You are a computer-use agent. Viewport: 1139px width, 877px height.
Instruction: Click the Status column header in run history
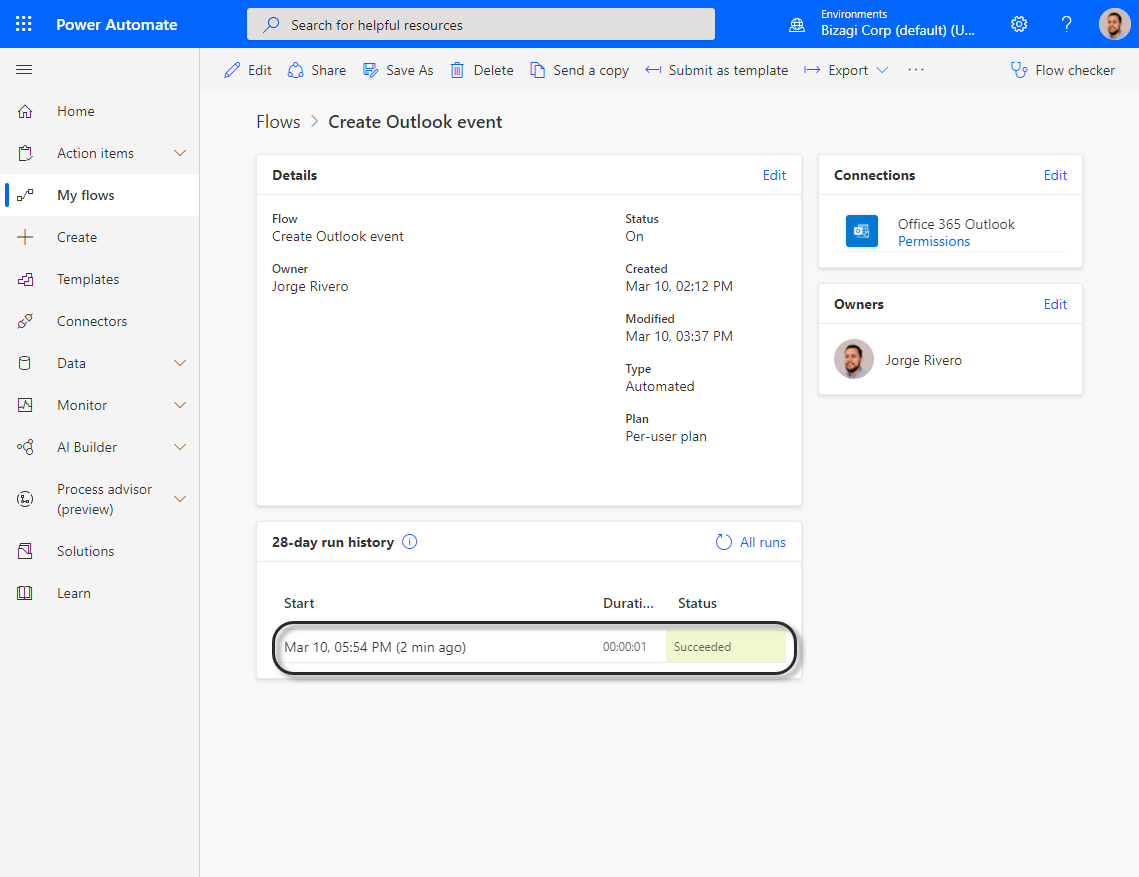pos(697,603)
